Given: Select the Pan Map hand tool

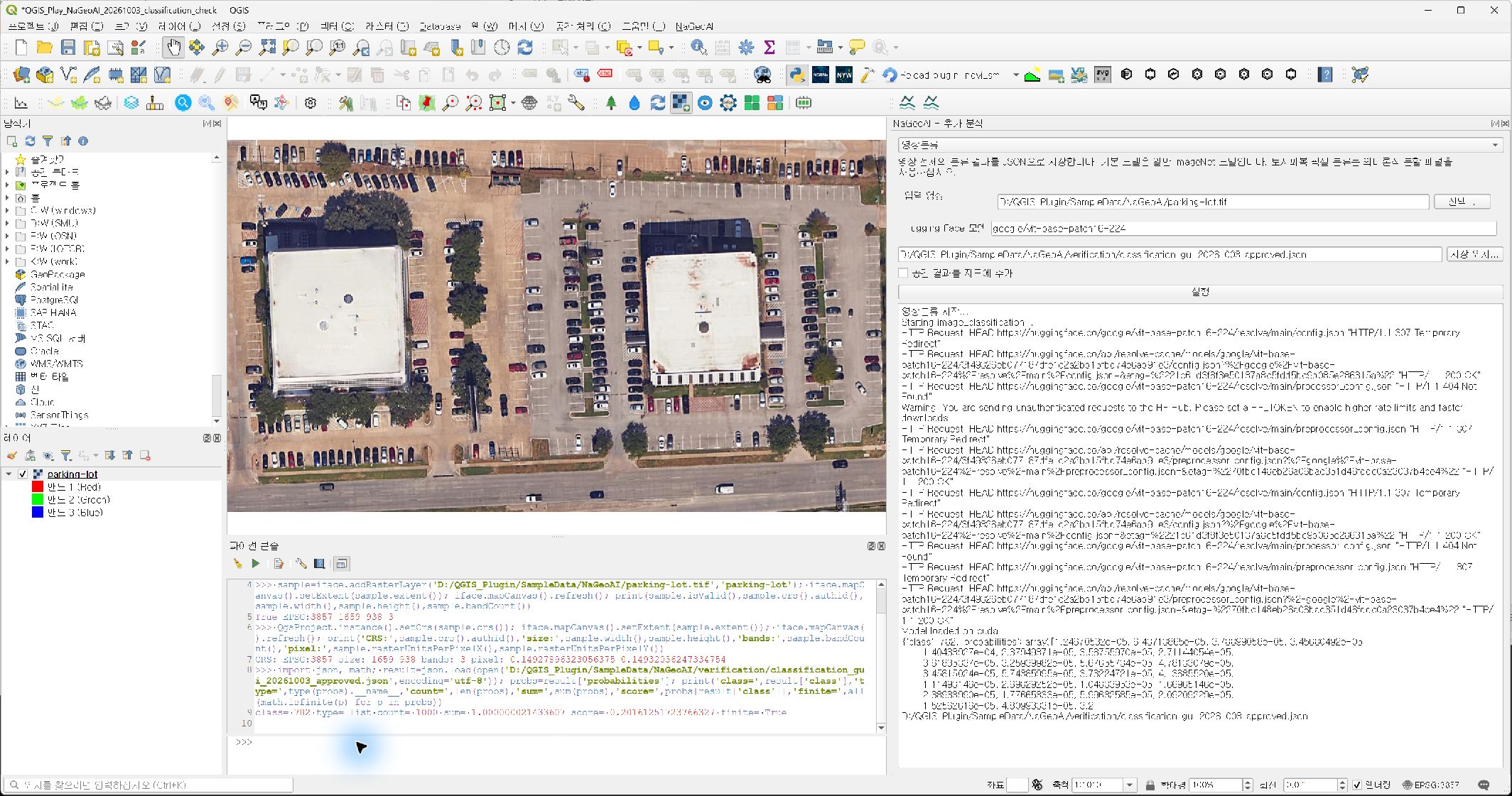Looking at the screenshot, I should (x=173, y=48).
